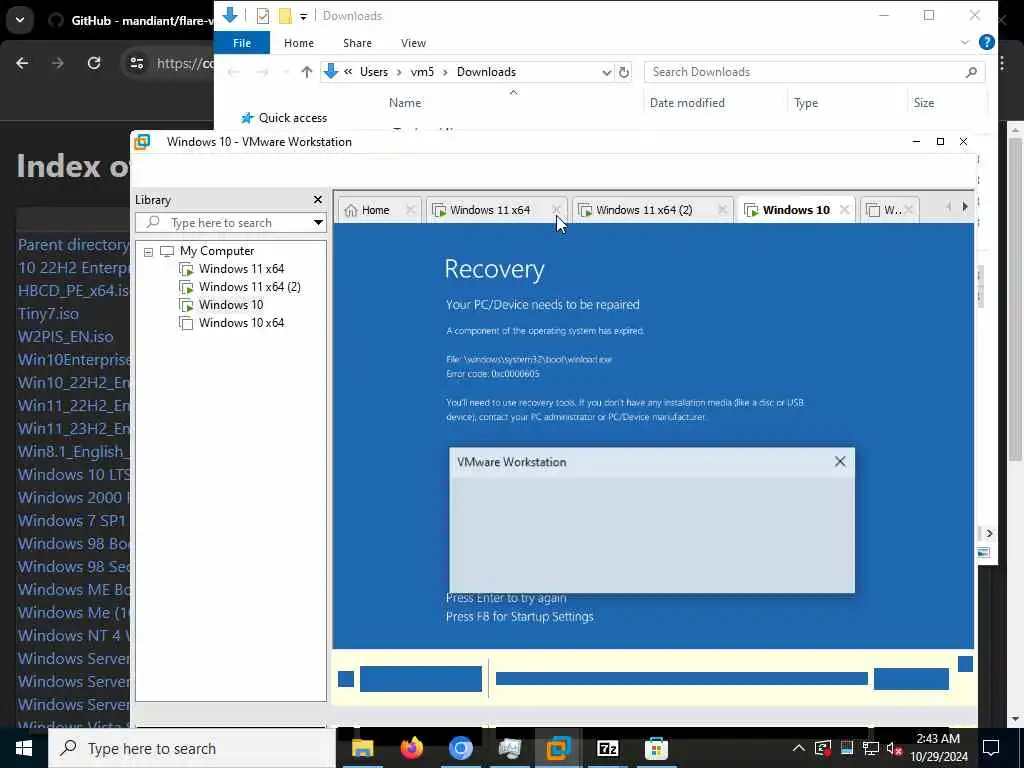Open the Windows Start menu

pyautogui.click(x=24, y=748)
